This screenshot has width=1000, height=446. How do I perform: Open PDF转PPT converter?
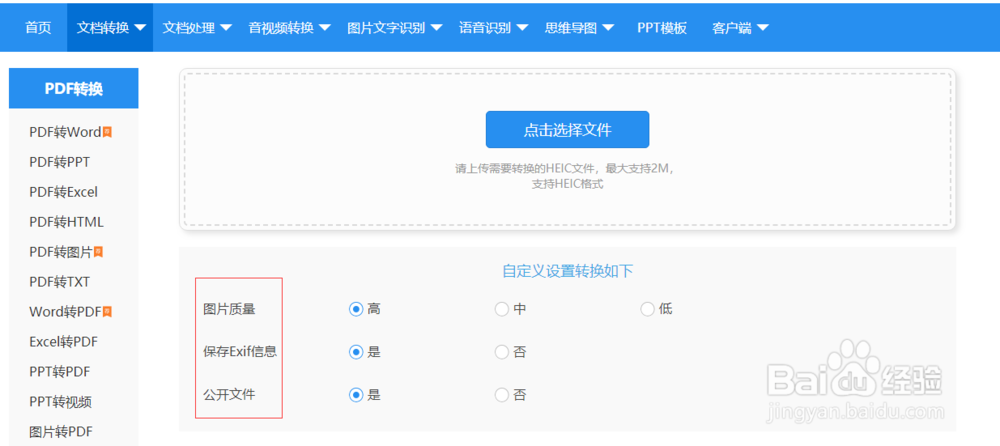click(59, 162)
